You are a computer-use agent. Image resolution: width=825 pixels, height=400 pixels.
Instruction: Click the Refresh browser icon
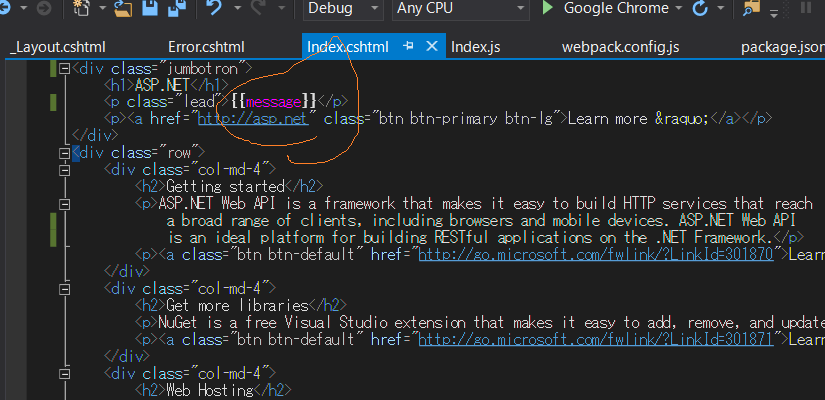pos(700,8)
